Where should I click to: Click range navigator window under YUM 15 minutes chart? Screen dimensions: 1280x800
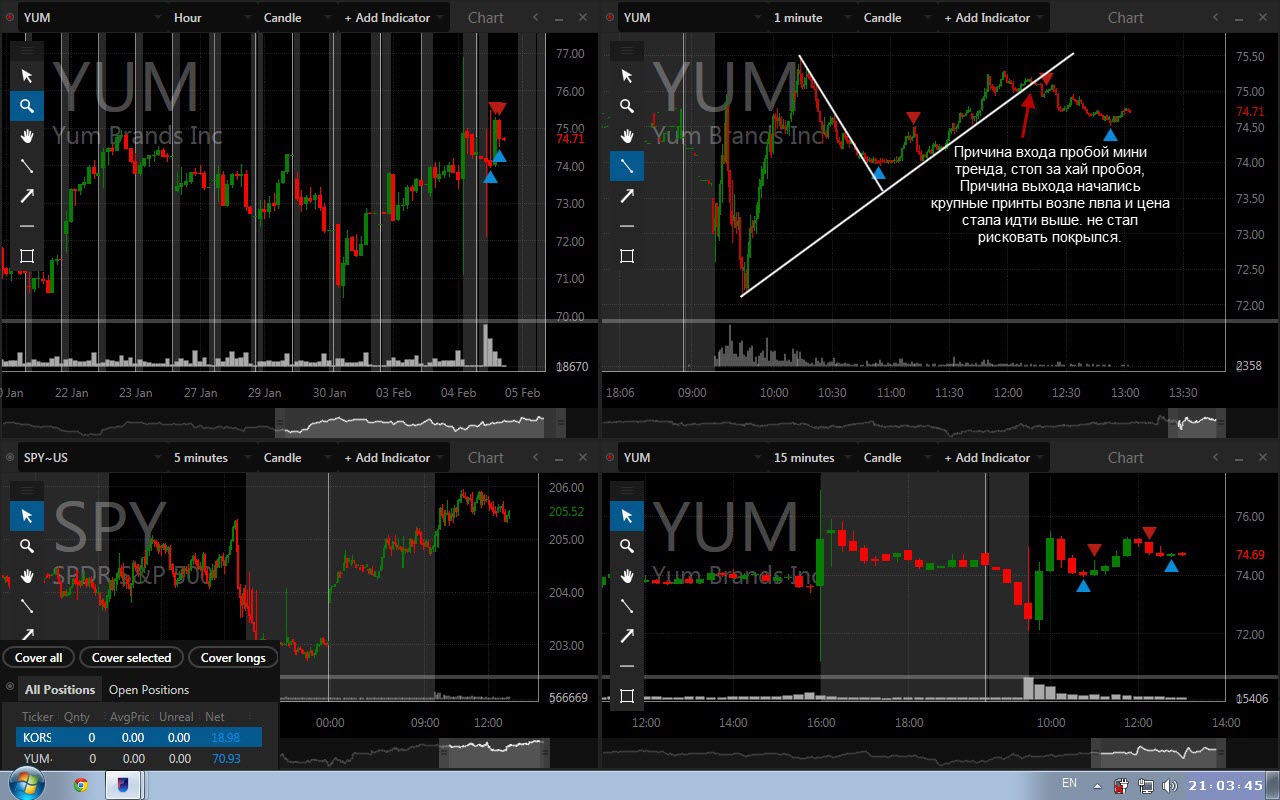[x=1158, y=753]
